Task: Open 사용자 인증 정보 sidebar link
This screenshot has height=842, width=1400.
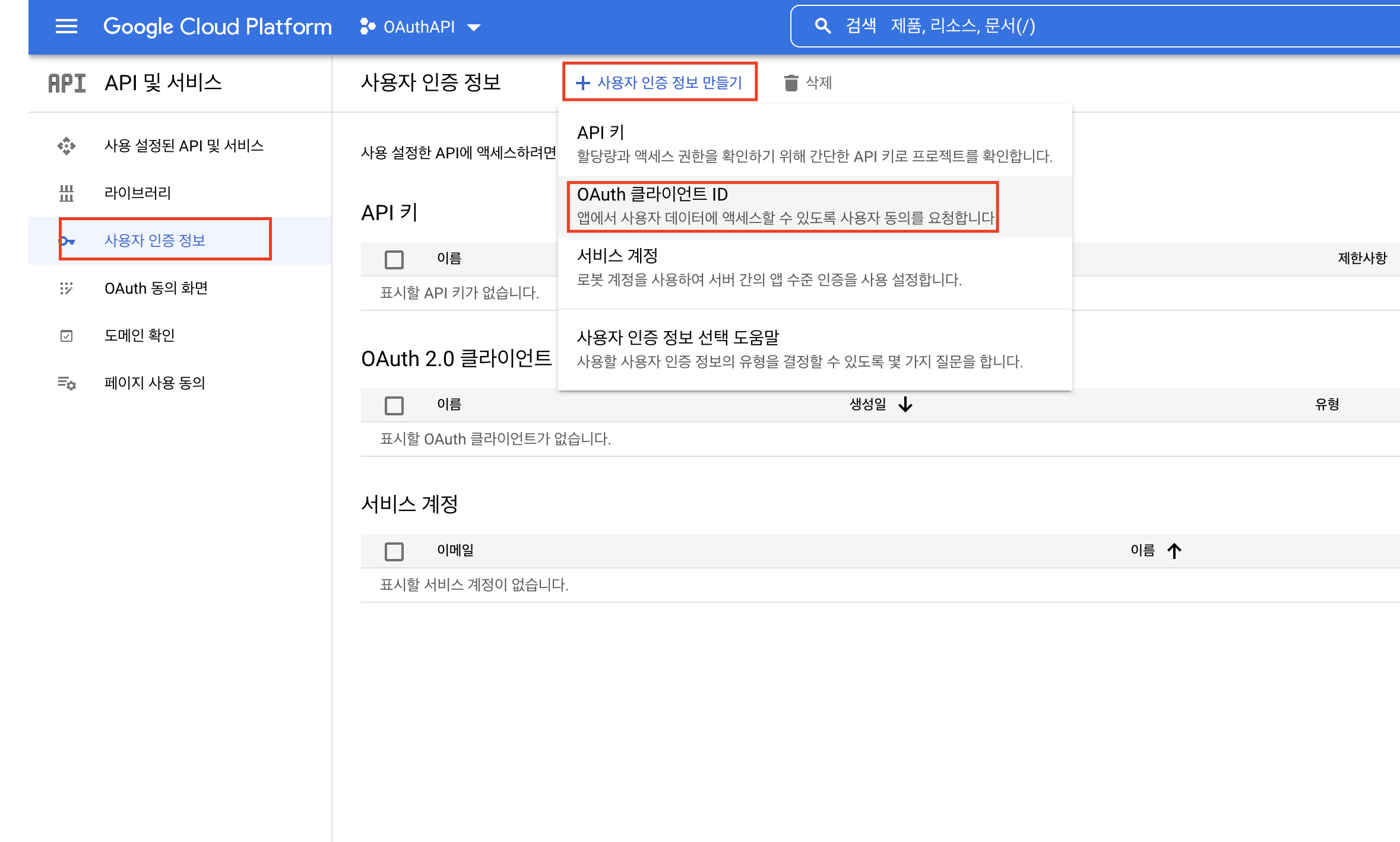Action: click(x=155, y=240)
